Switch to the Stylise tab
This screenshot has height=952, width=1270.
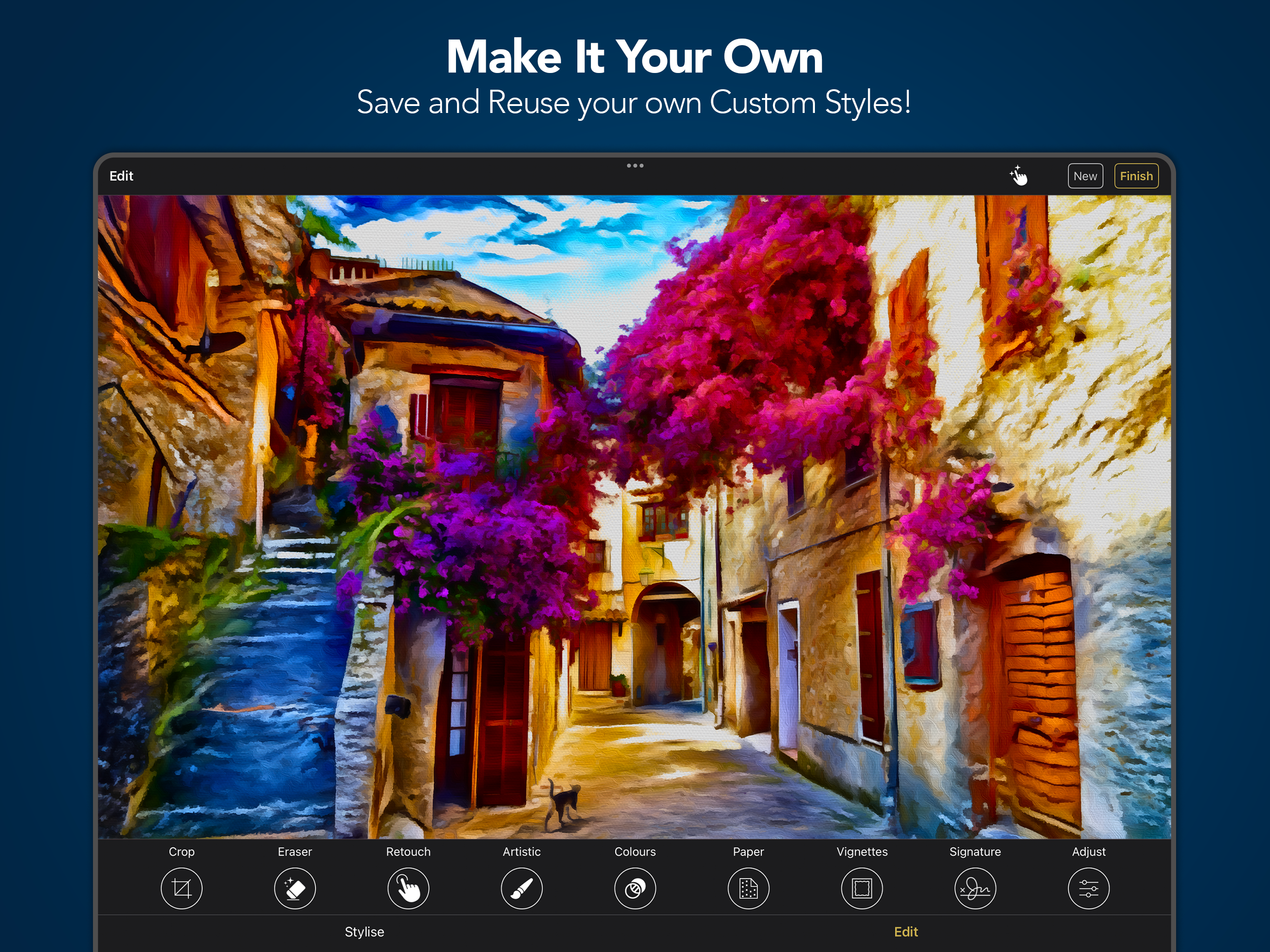pos(364,932)
